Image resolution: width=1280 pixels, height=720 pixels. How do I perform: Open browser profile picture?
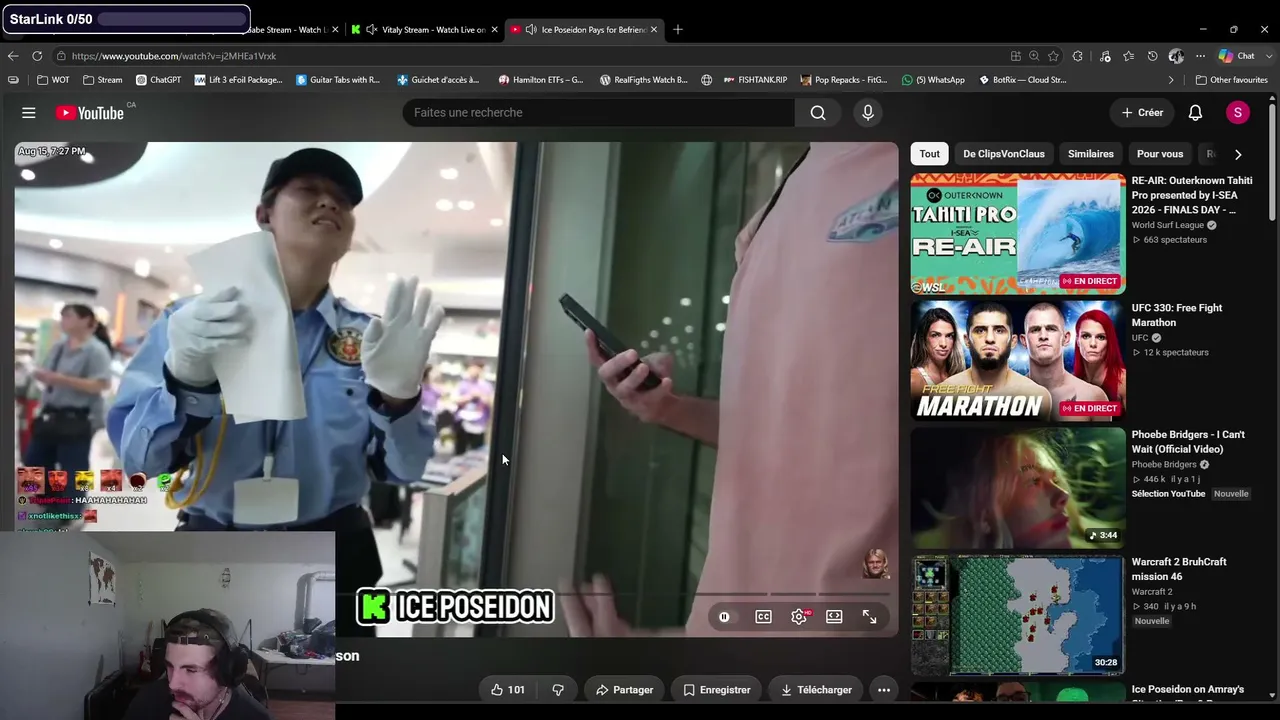click(x=1176, y=56)
